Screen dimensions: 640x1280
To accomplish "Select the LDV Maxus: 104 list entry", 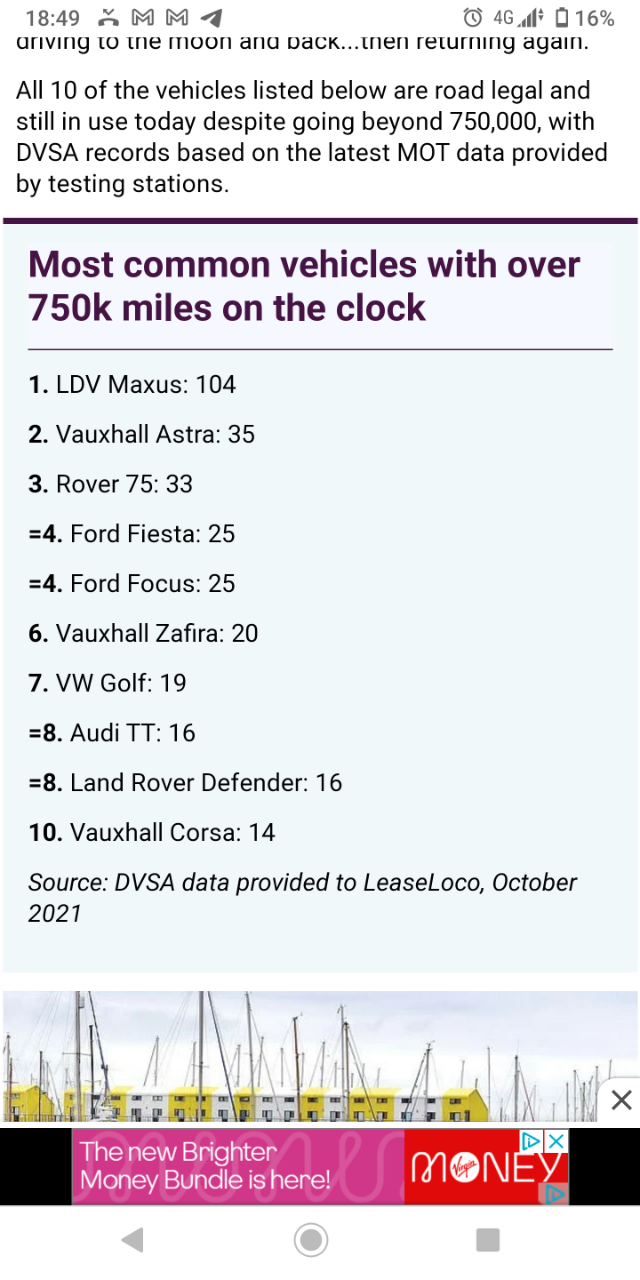I will [132, 384].
